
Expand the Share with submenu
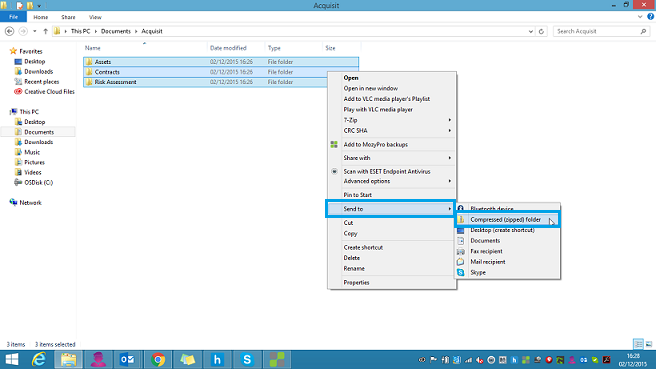tap(392, 158)
